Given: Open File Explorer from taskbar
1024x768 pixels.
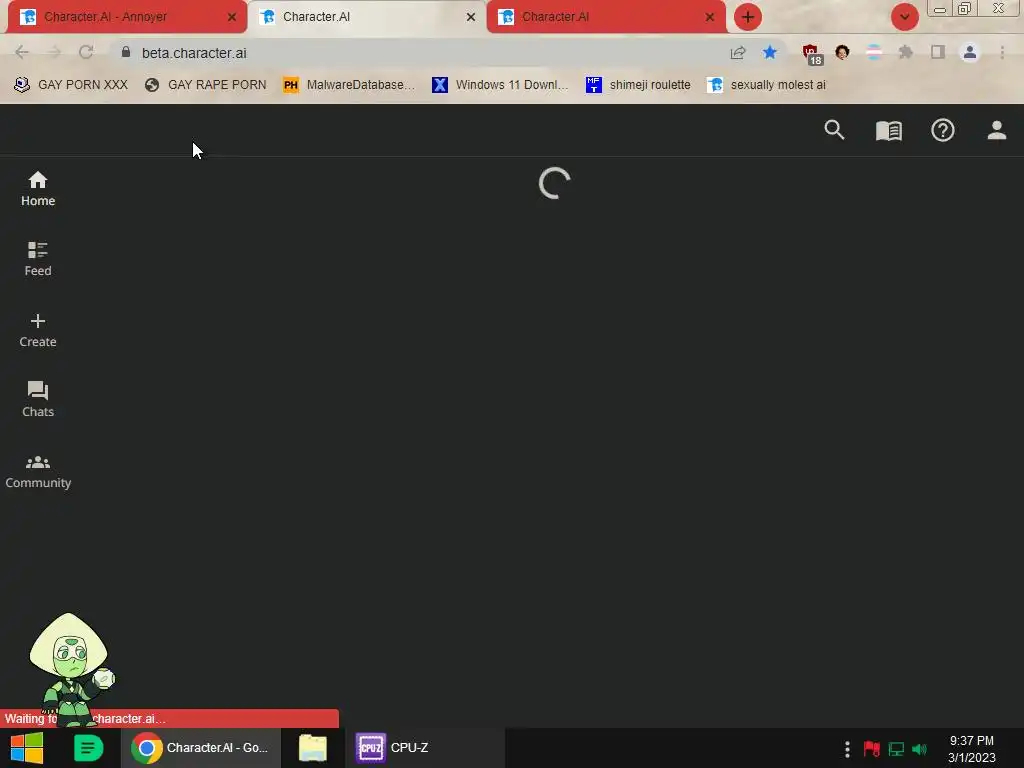Looking at the screenshot, I should pyautogui.click(x=313, y=748).
